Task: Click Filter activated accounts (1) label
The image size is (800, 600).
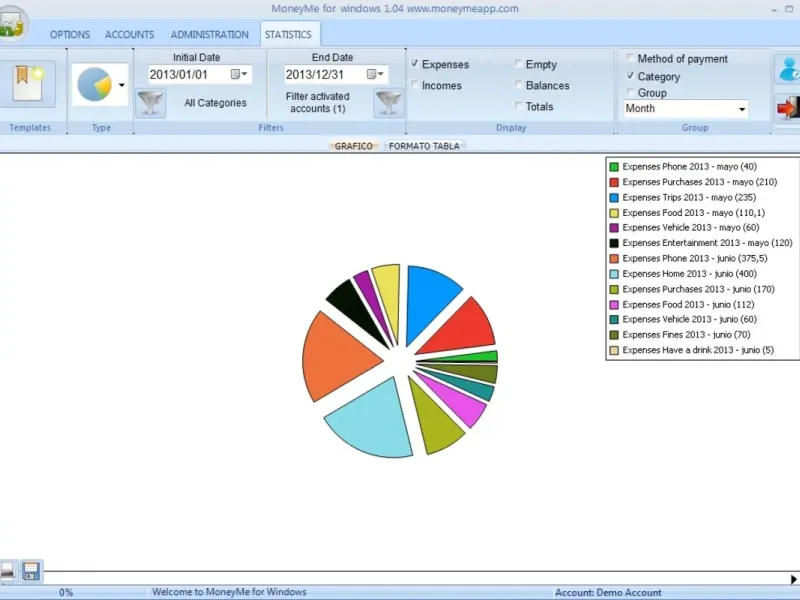Action: [x=318, y=103]
